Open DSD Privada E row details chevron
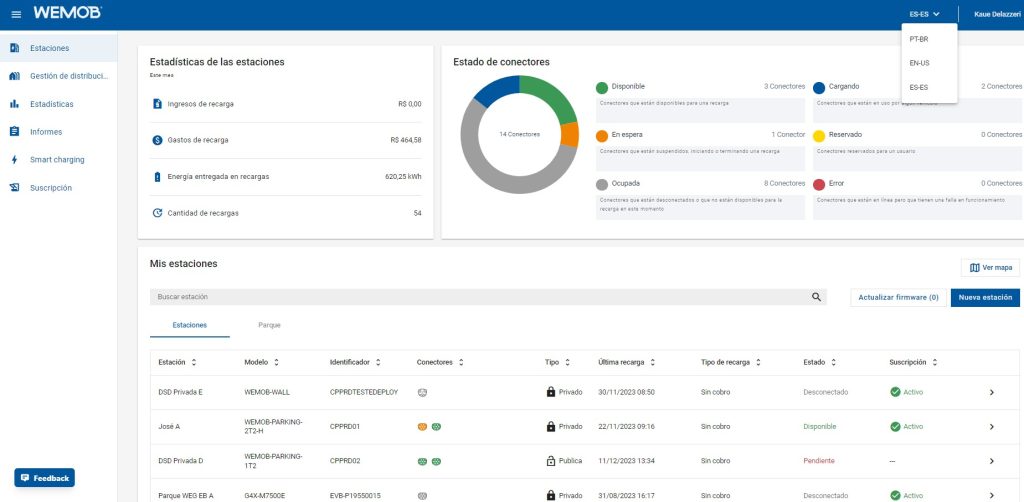The image size is (1024, 502). coord(991,392)
